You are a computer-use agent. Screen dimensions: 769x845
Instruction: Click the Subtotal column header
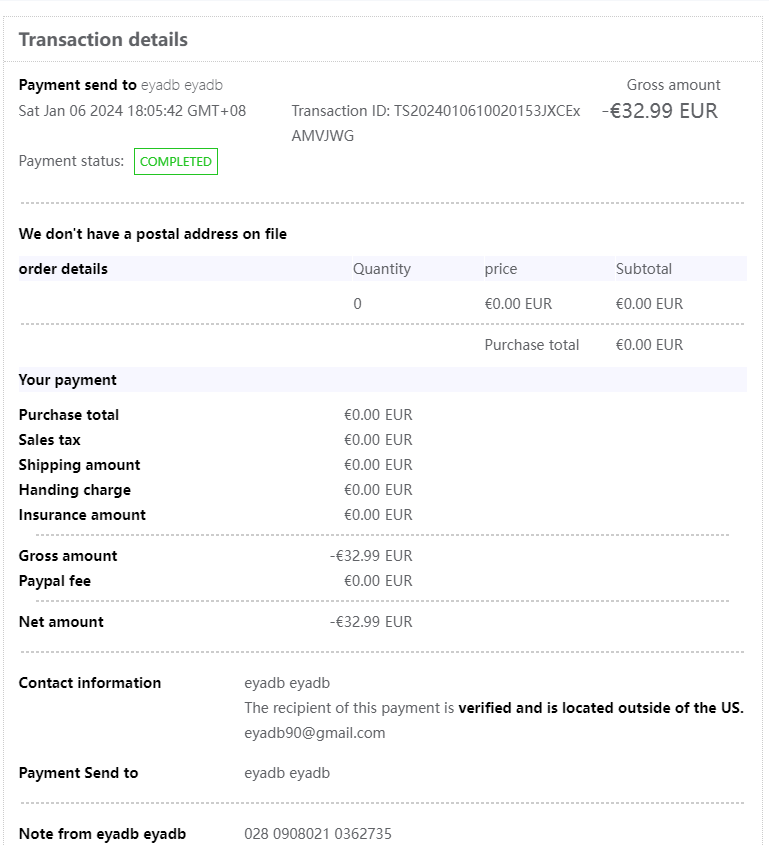tap(643, 269)
